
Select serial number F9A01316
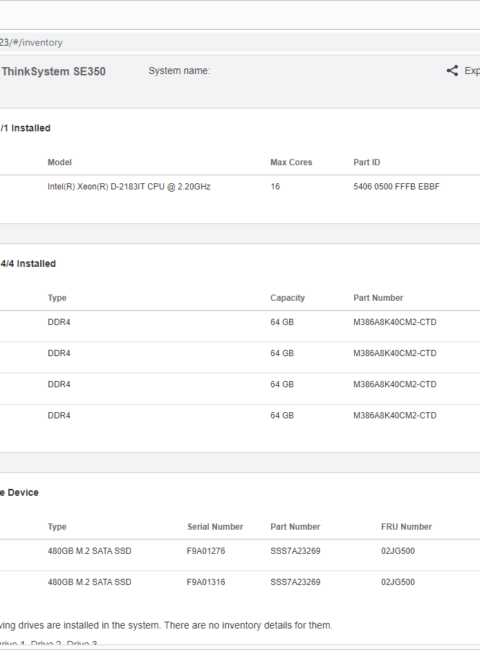pyautogui.click(x=206, y=582)
